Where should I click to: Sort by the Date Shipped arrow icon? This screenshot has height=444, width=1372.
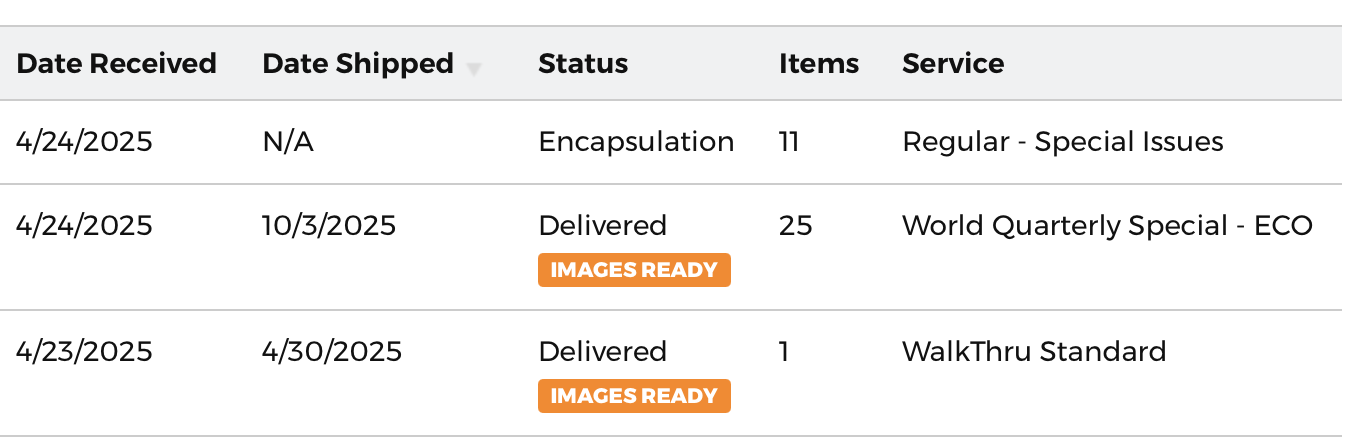click(x=474, y=69)
